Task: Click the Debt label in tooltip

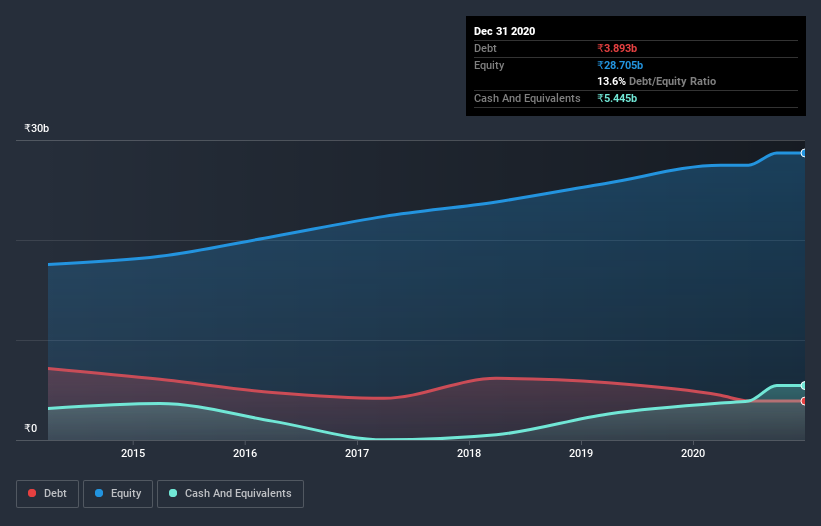Action: [x=485, y=48]
